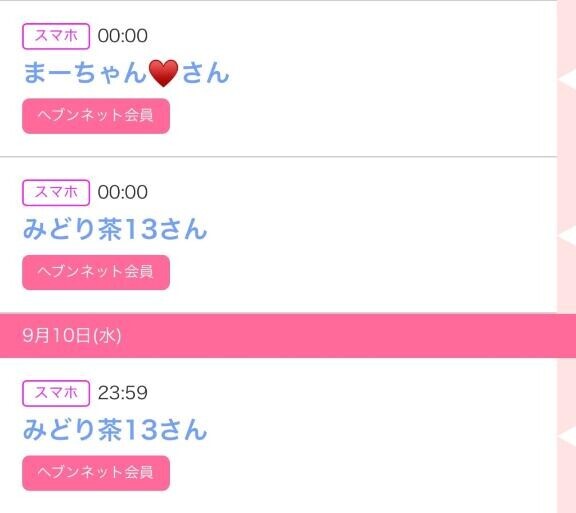This screenshot has height=513, width=576.
Task: Click the 00:00 timestamp in まーちゃん's entry
Action: [x=123, y=36]
